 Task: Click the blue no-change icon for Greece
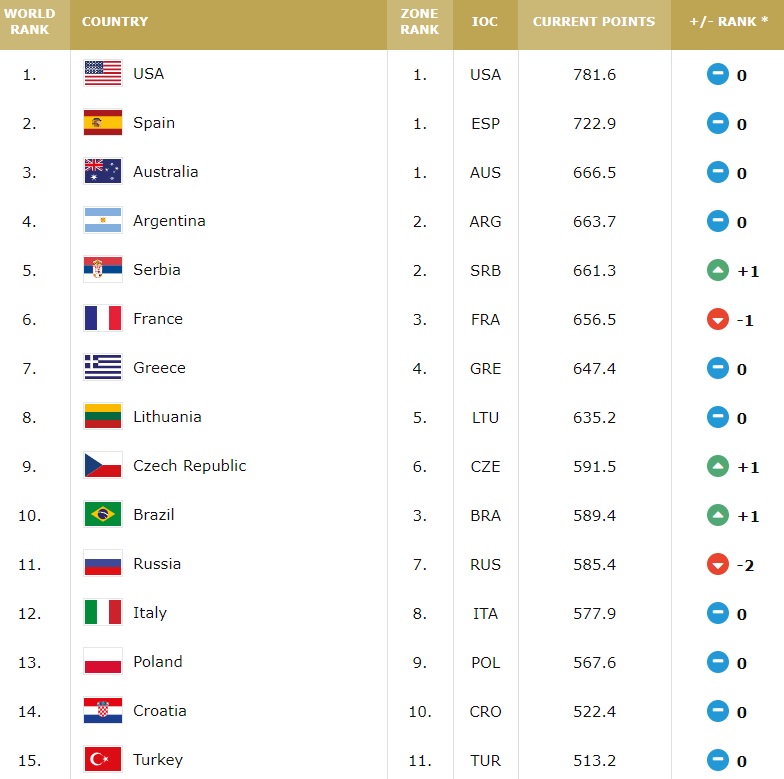(717, 369)
